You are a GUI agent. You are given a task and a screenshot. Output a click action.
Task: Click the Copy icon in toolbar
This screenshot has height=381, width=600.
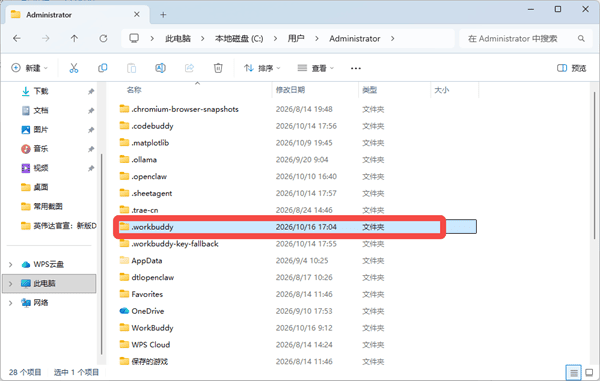(103, 68)
